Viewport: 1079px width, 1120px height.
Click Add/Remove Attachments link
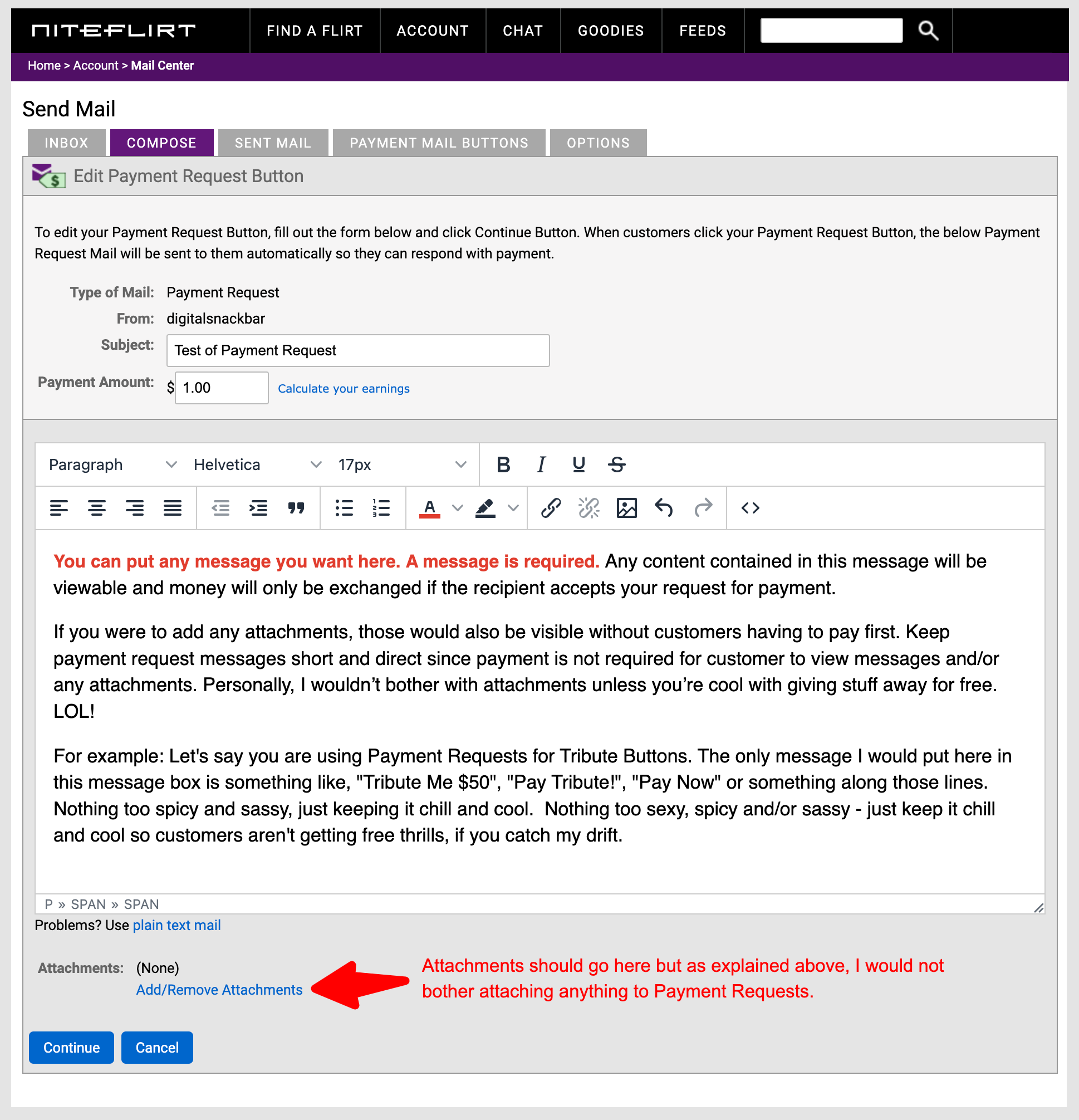click(218, 990)
